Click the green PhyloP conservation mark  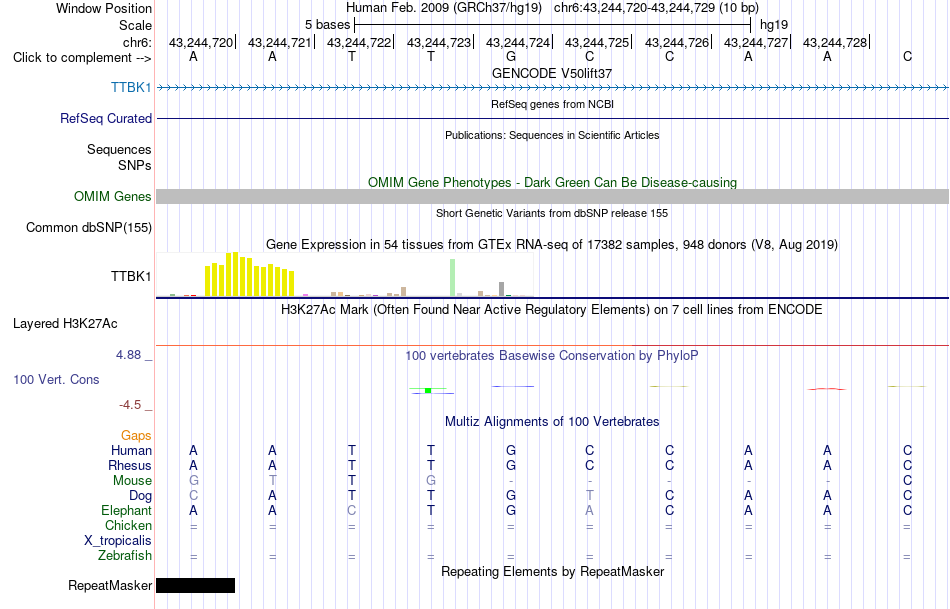(428, 390)
